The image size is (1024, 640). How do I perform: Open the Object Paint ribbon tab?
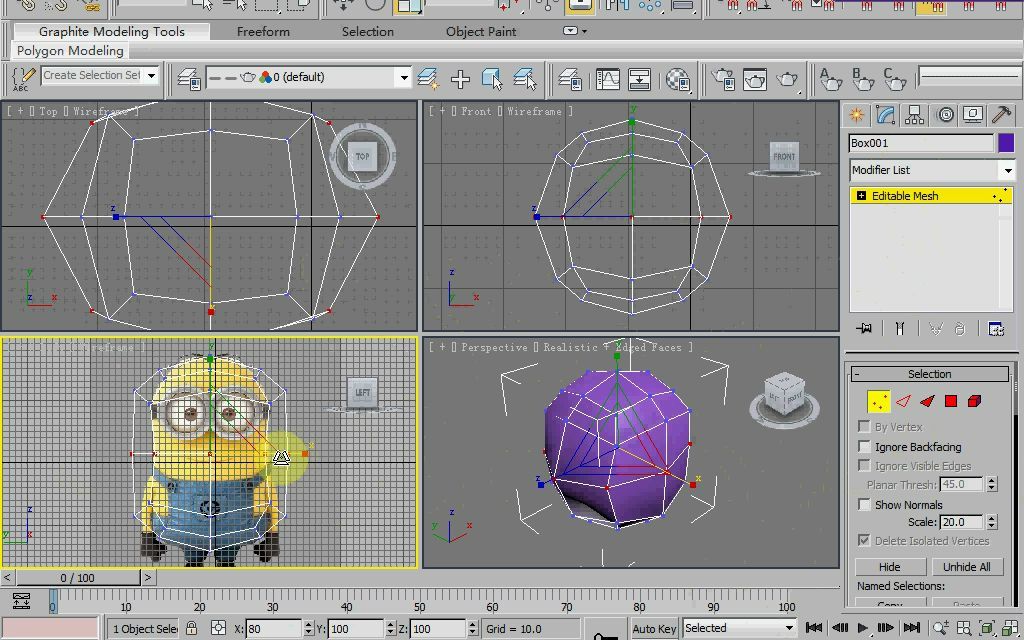click(480, 31)
